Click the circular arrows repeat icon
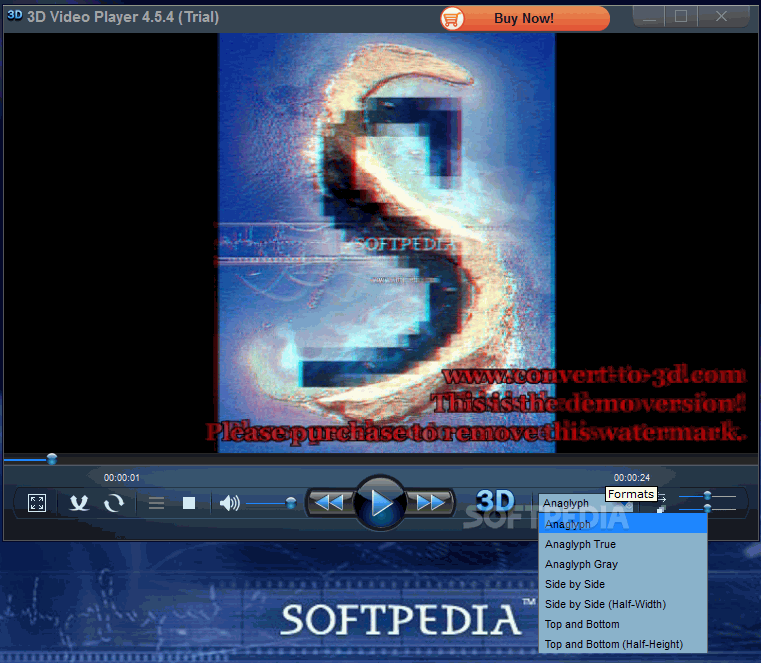The width and height of the screenshot is (761, 663). pyautogui.click(x=114, y=503)
